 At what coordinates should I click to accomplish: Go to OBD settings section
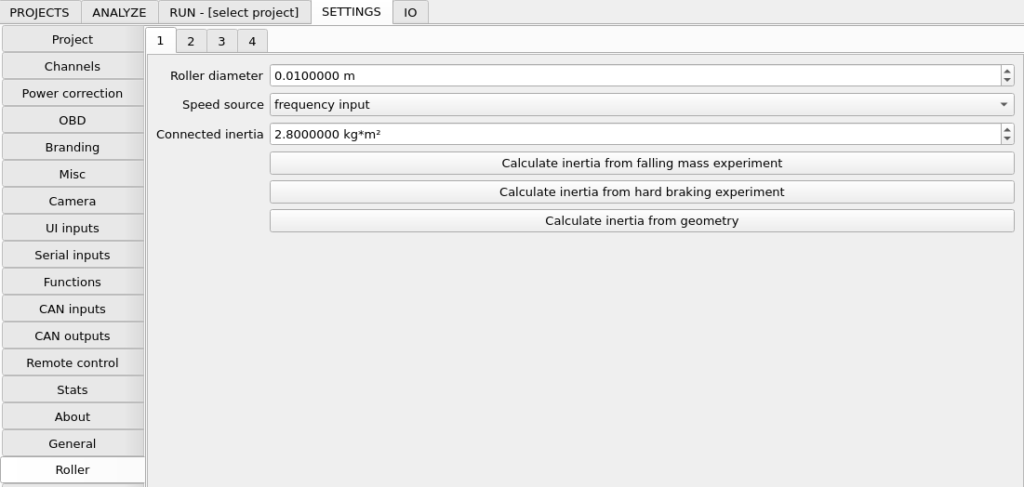click(x=72, y=120)
